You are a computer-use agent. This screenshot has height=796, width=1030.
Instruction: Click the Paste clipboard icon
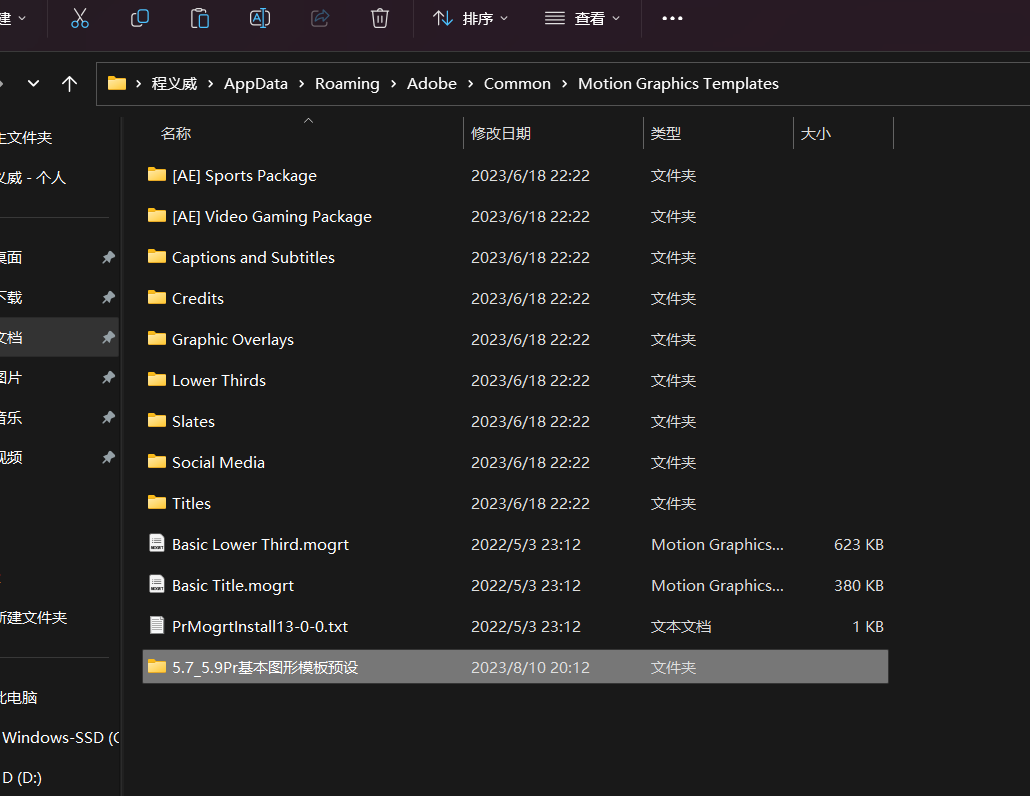pos(200,18)
